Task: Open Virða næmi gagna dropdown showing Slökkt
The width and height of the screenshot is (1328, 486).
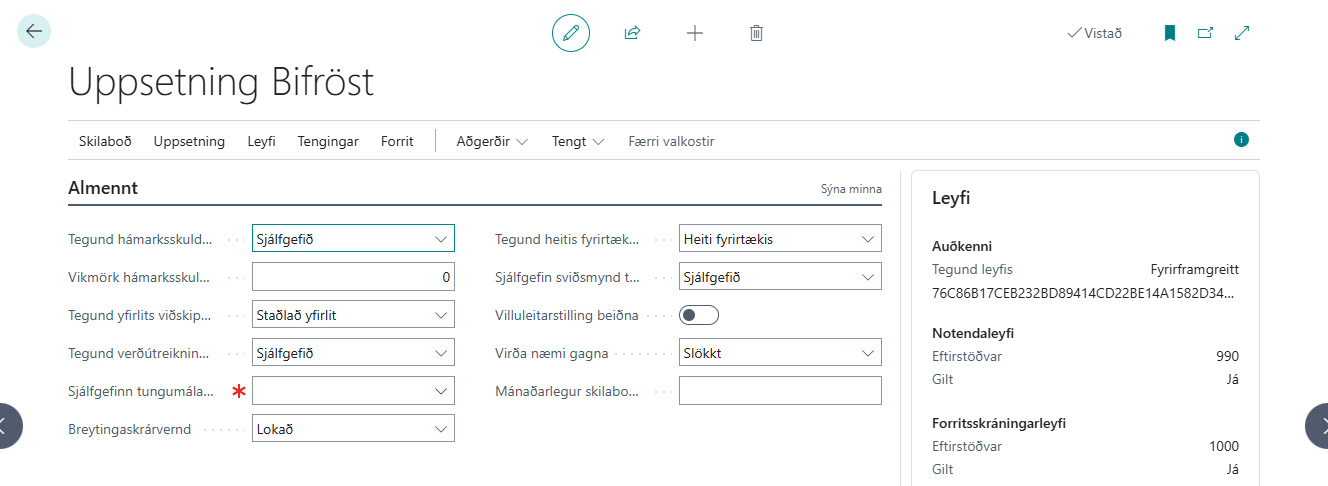Action: pyautogui.click(x=780, y=352)
